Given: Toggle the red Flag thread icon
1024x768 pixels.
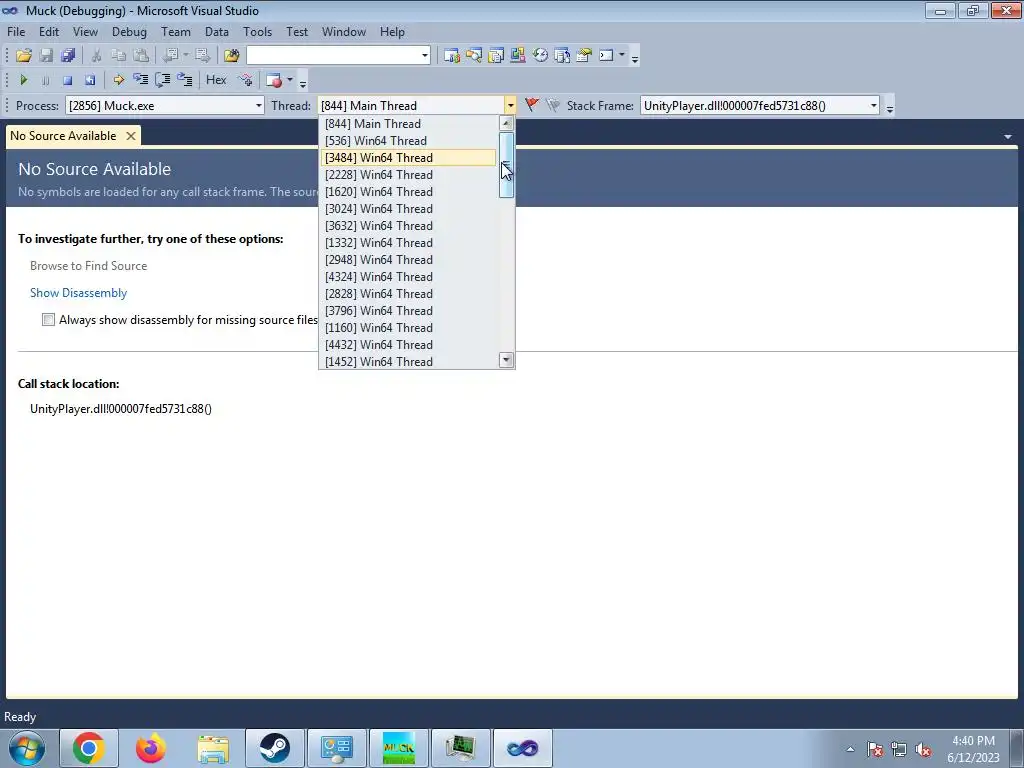Looking at the screenshot, I should (x=532, y=105).
